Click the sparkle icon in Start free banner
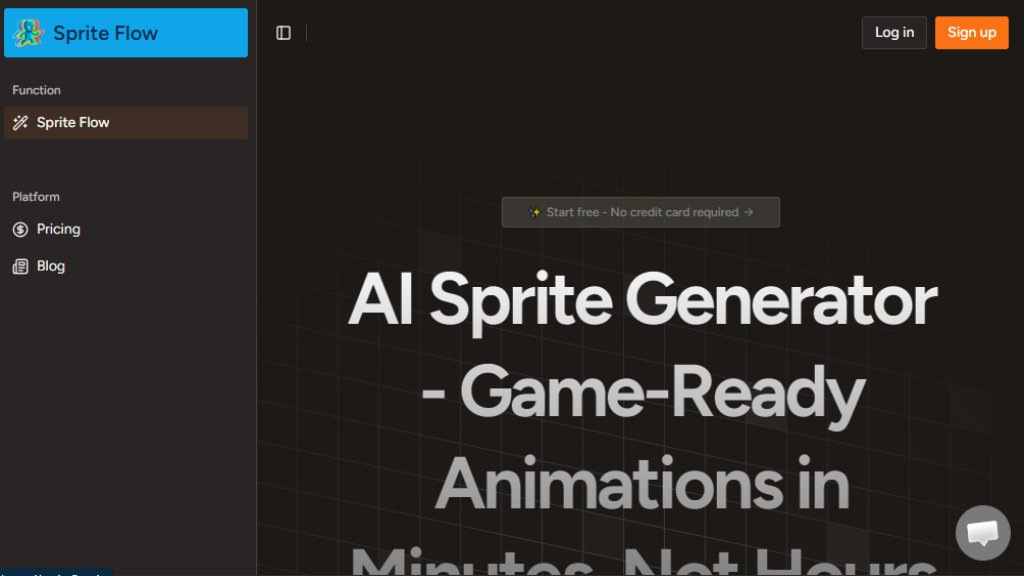1024x576 pixels. click(x=534, y=212)
